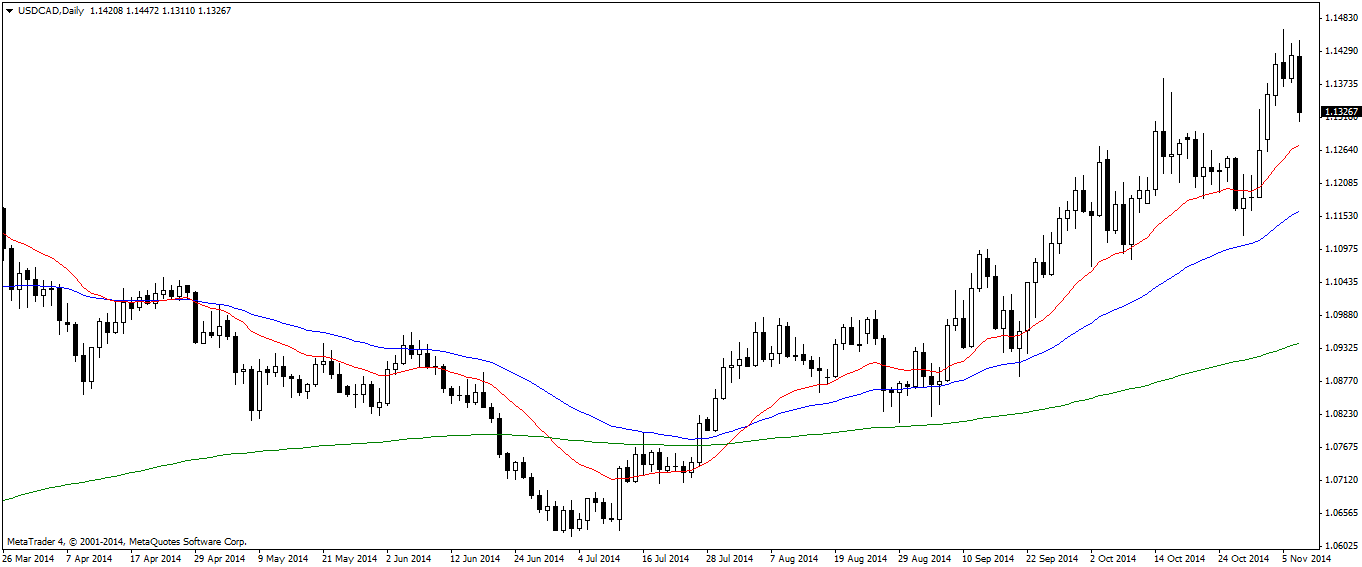Click the 1.14830 price axis label
Screen dimensions: 1362x567
[x=1340, y=18]
